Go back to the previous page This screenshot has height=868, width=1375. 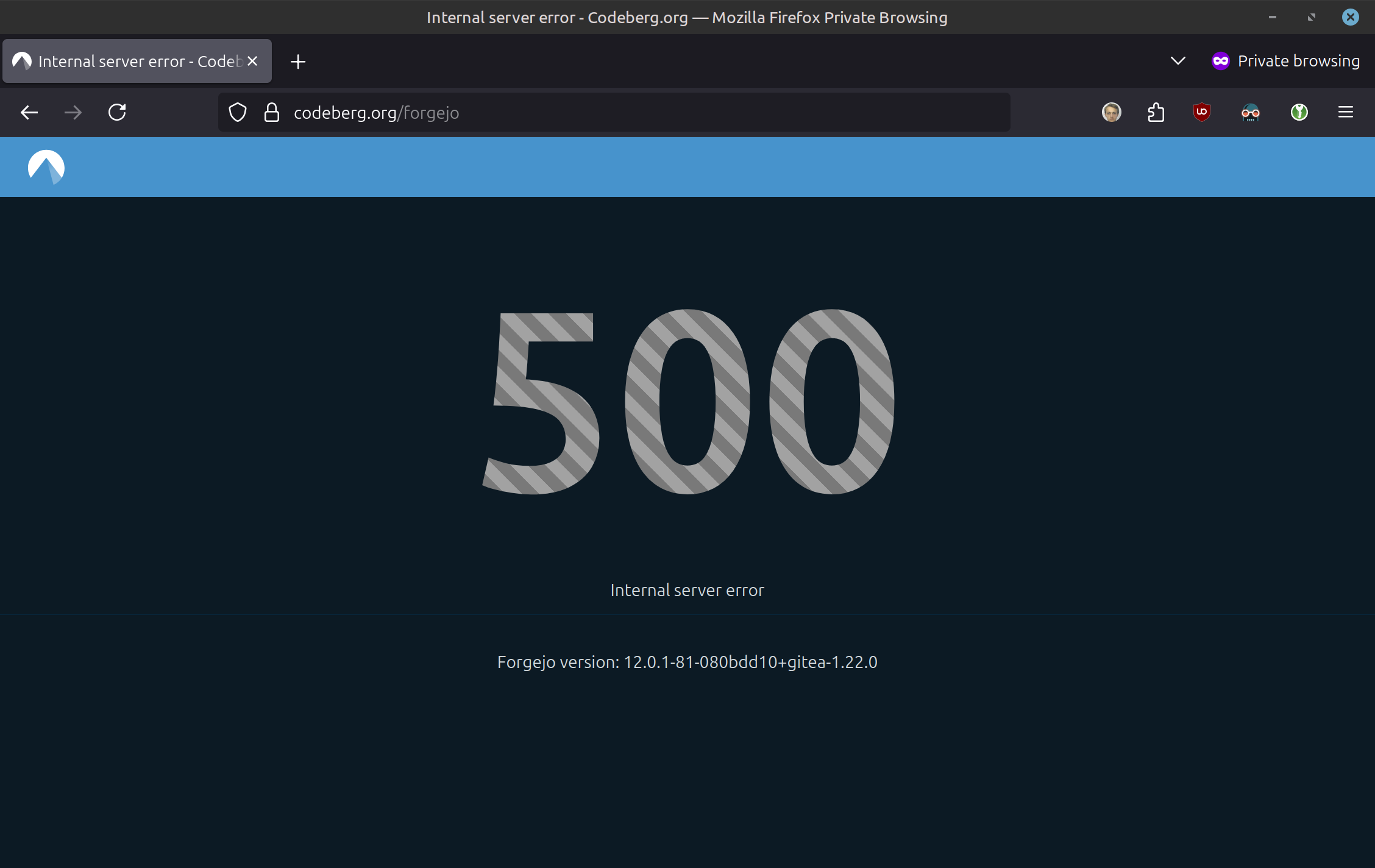coord(29,112)
